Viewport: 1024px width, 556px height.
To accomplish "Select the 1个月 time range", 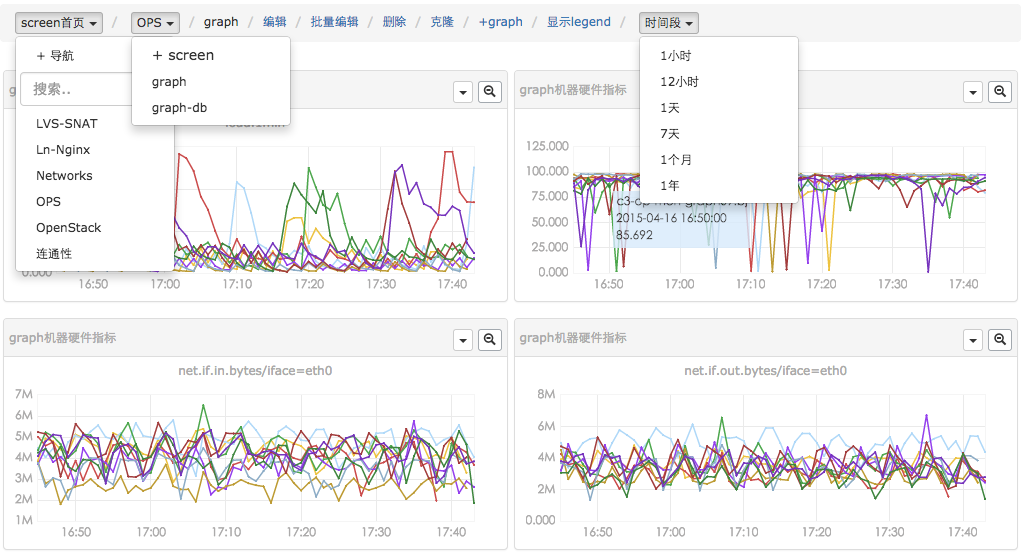I will [x=676, y=160].
